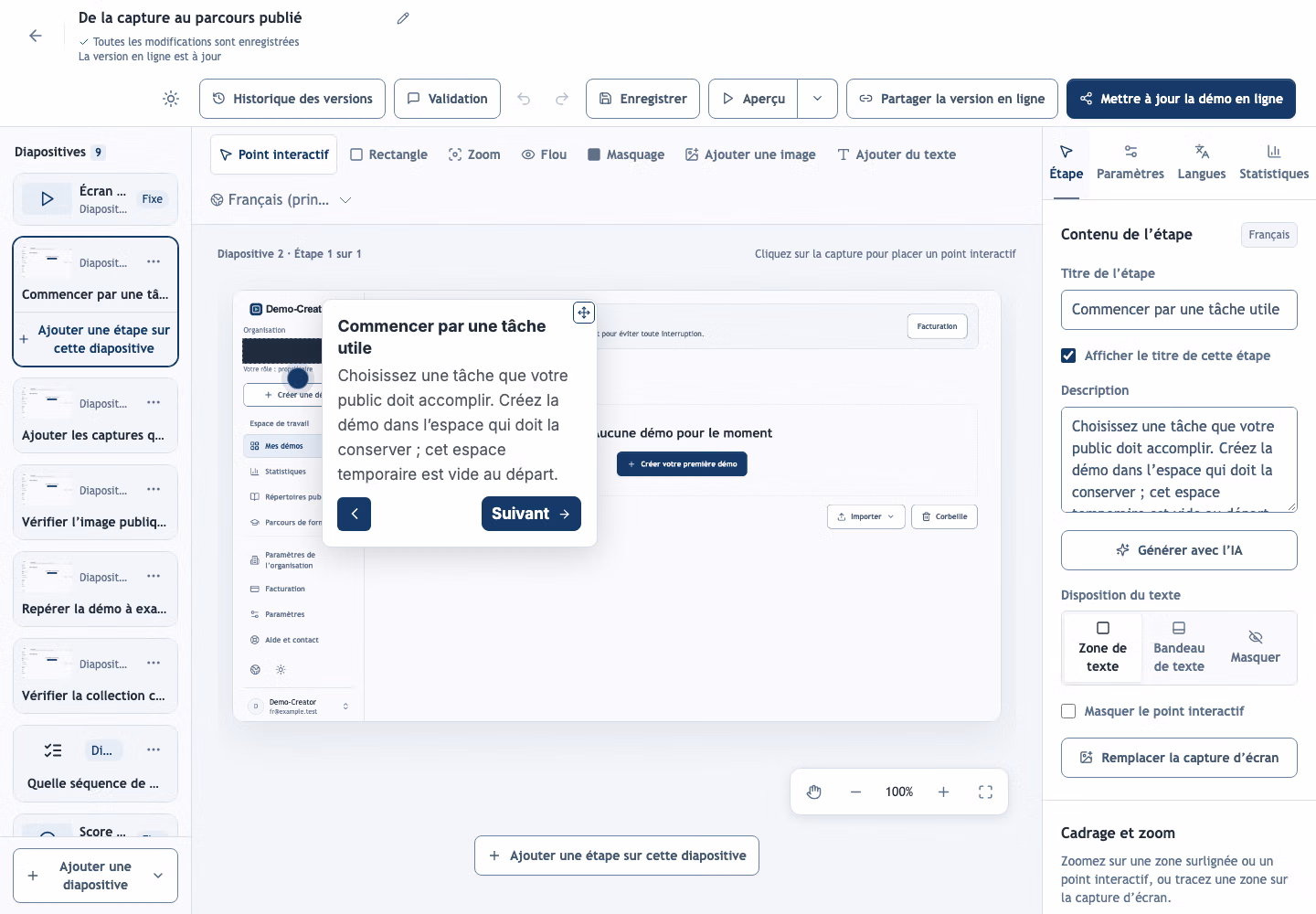Select the Masquage tool
Viewport: 1316px width, 914px height.
[x=626, y=154]
